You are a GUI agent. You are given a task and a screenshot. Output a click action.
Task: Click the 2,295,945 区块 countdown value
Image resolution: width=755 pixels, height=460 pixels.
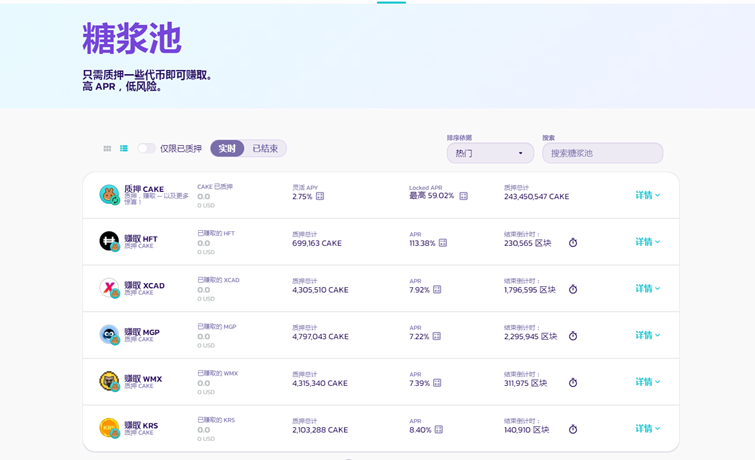tap(530, 337)
